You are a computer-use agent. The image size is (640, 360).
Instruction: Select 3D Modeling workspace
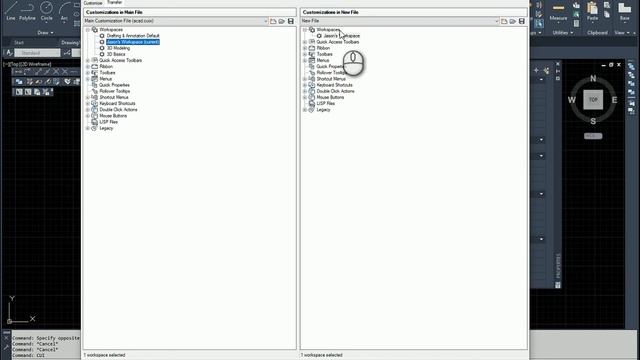[x=118, y=48]
